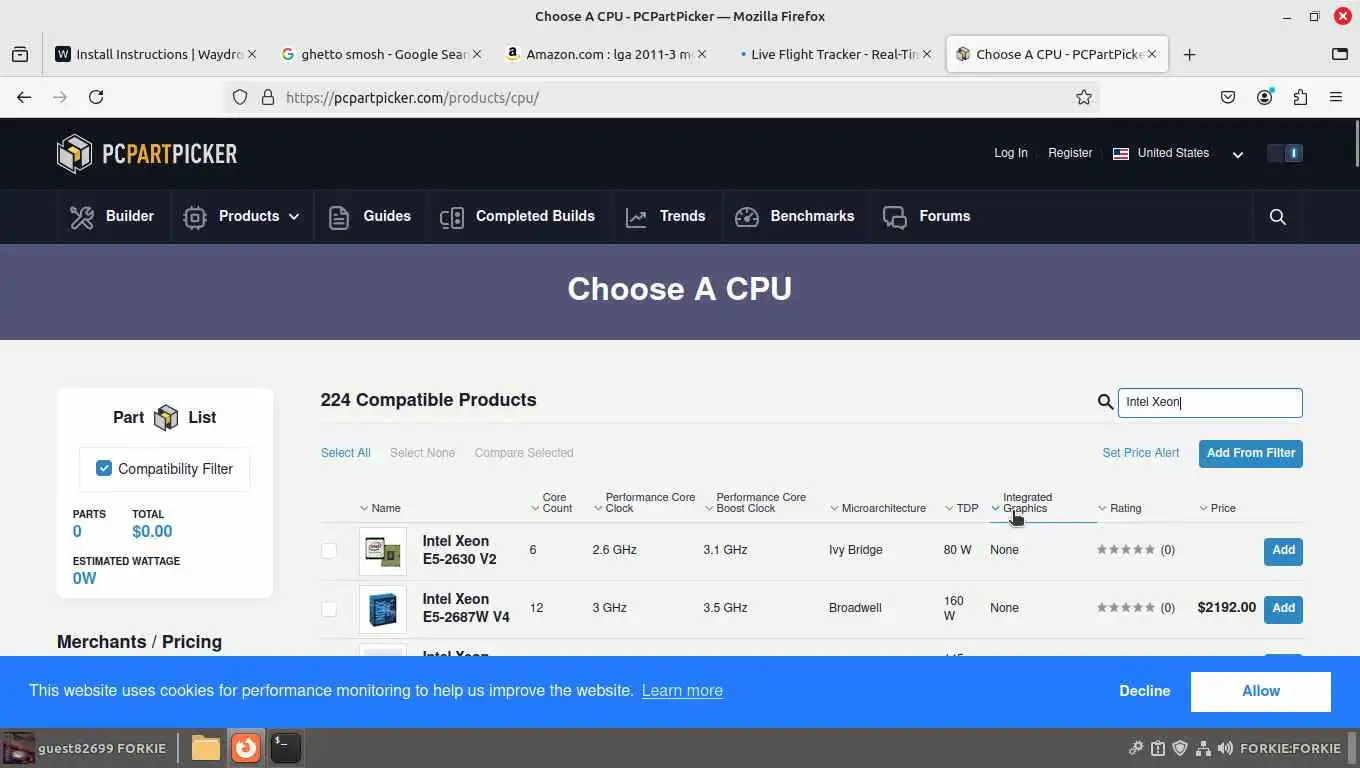Open a new browser tab

coord(1189,55)
